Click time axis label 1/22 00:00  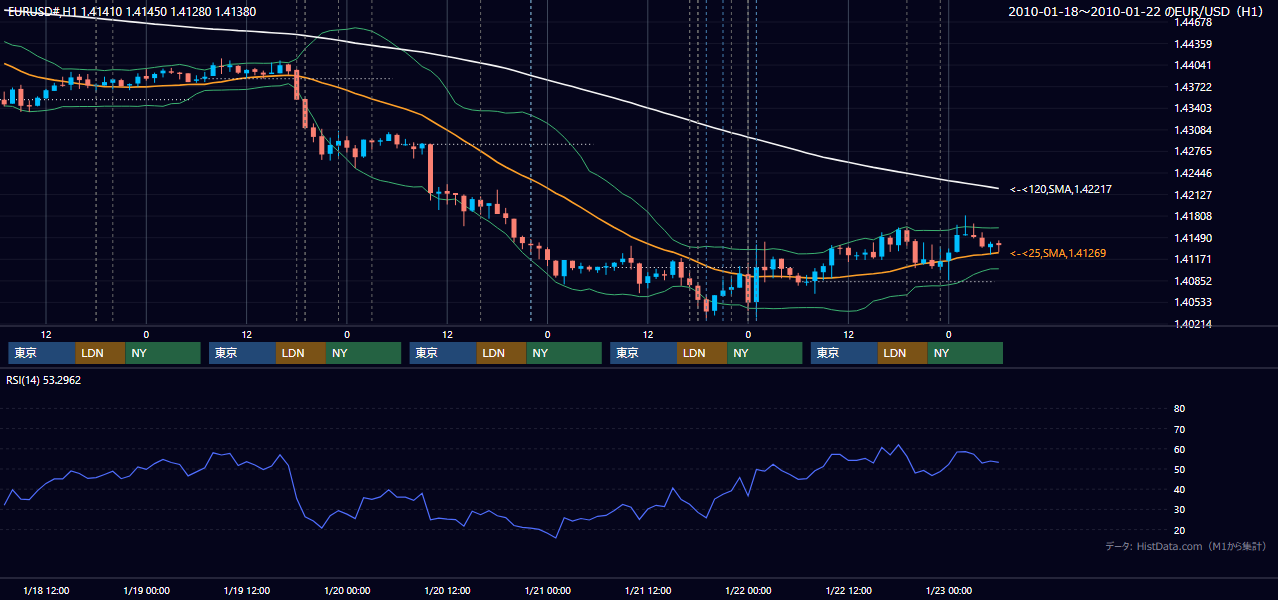click(748, 591)
